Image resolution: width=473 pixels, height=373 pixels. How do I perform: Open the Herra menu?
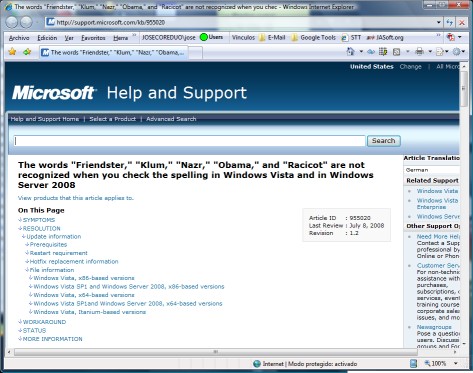coord(120,38)
